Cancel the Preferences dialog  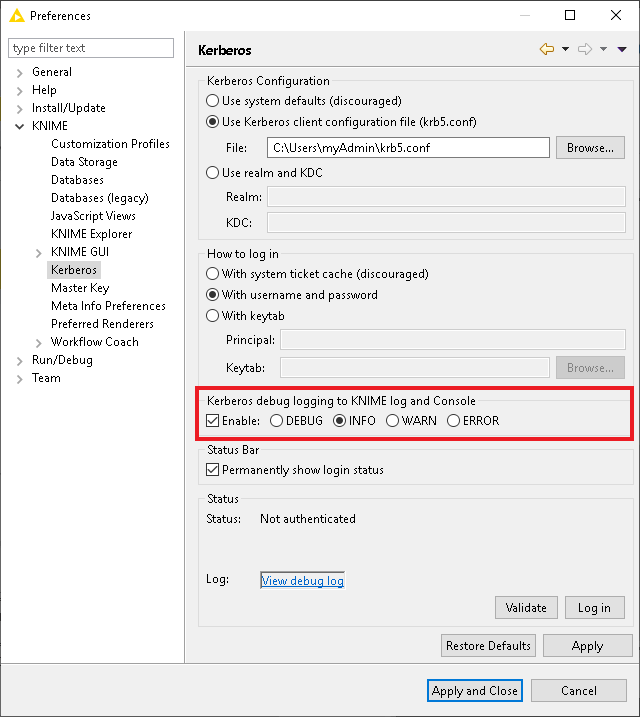[579, 690]
